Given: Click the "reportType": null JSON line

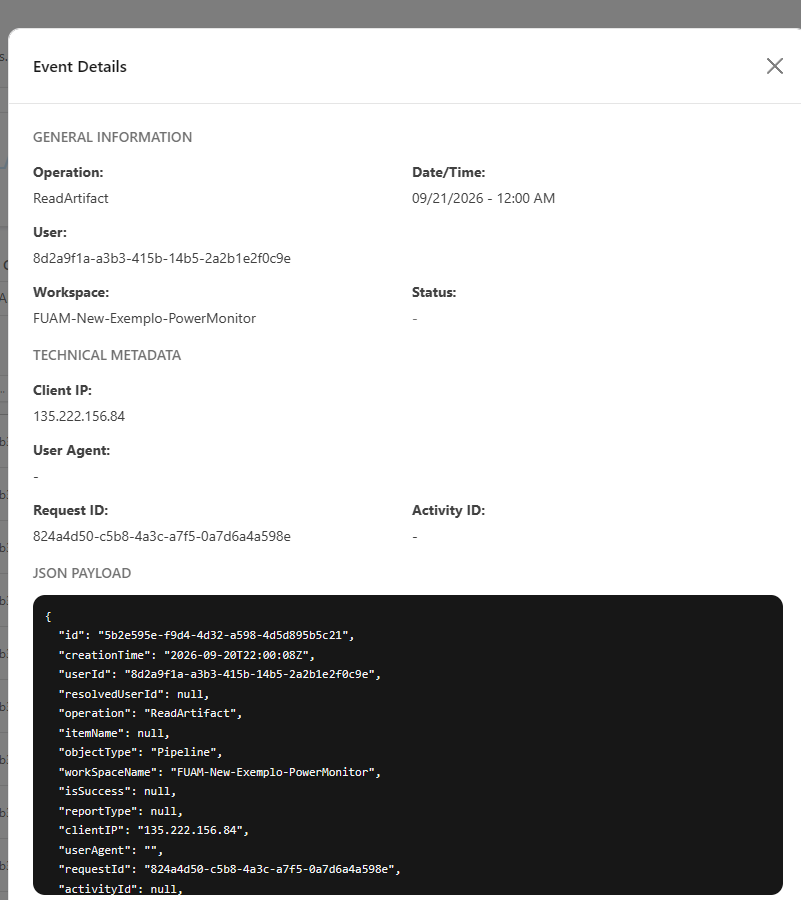Looking at the screenshot, I should coord(120,811).
